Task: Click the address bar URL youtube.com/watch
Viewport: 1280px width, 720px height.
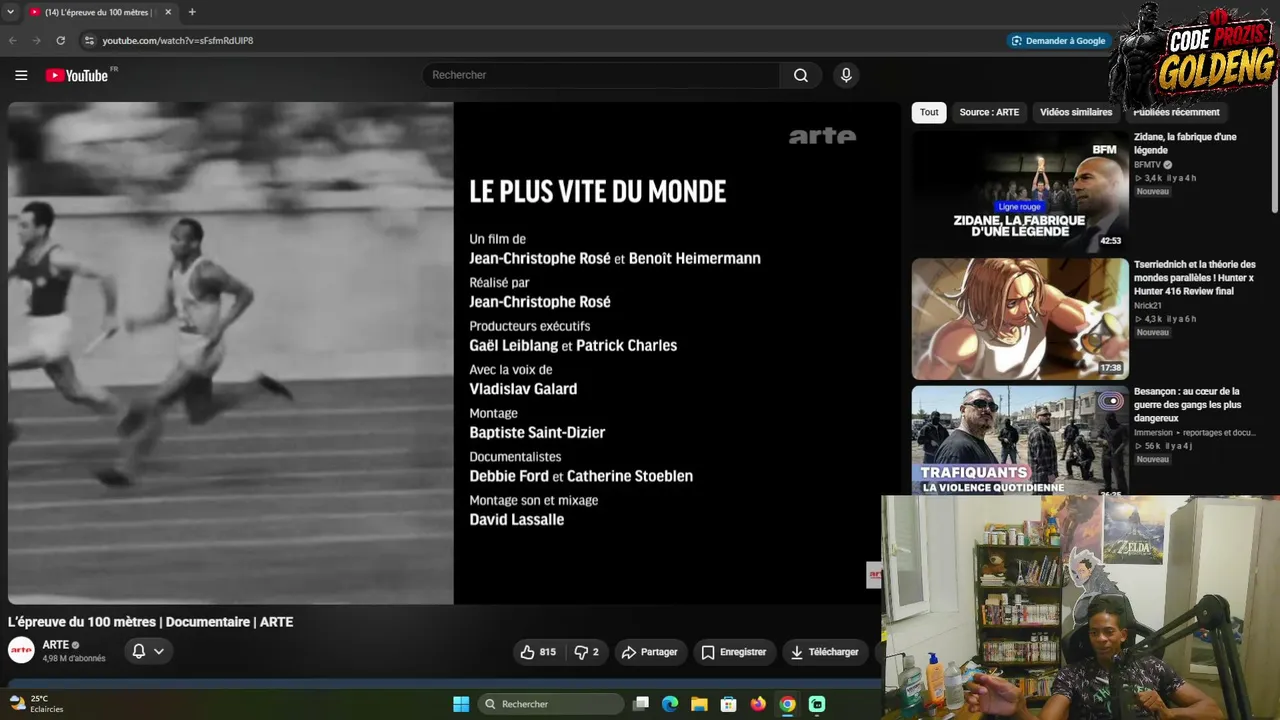Action: pyautogui.click(x=177, y=41)
